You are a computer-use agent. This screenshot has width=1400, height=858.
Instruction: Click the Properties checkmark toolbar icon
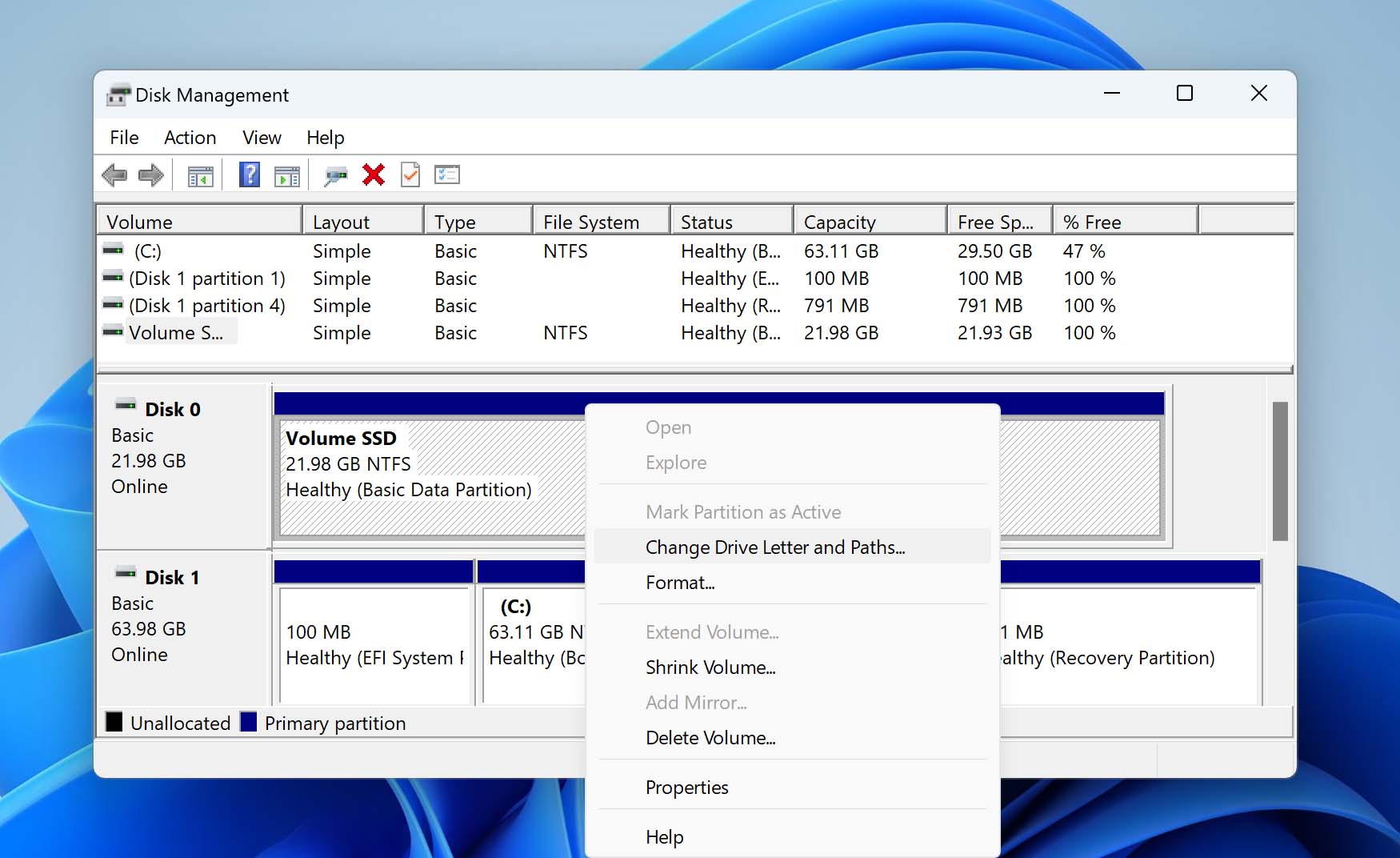coord(410,174)
